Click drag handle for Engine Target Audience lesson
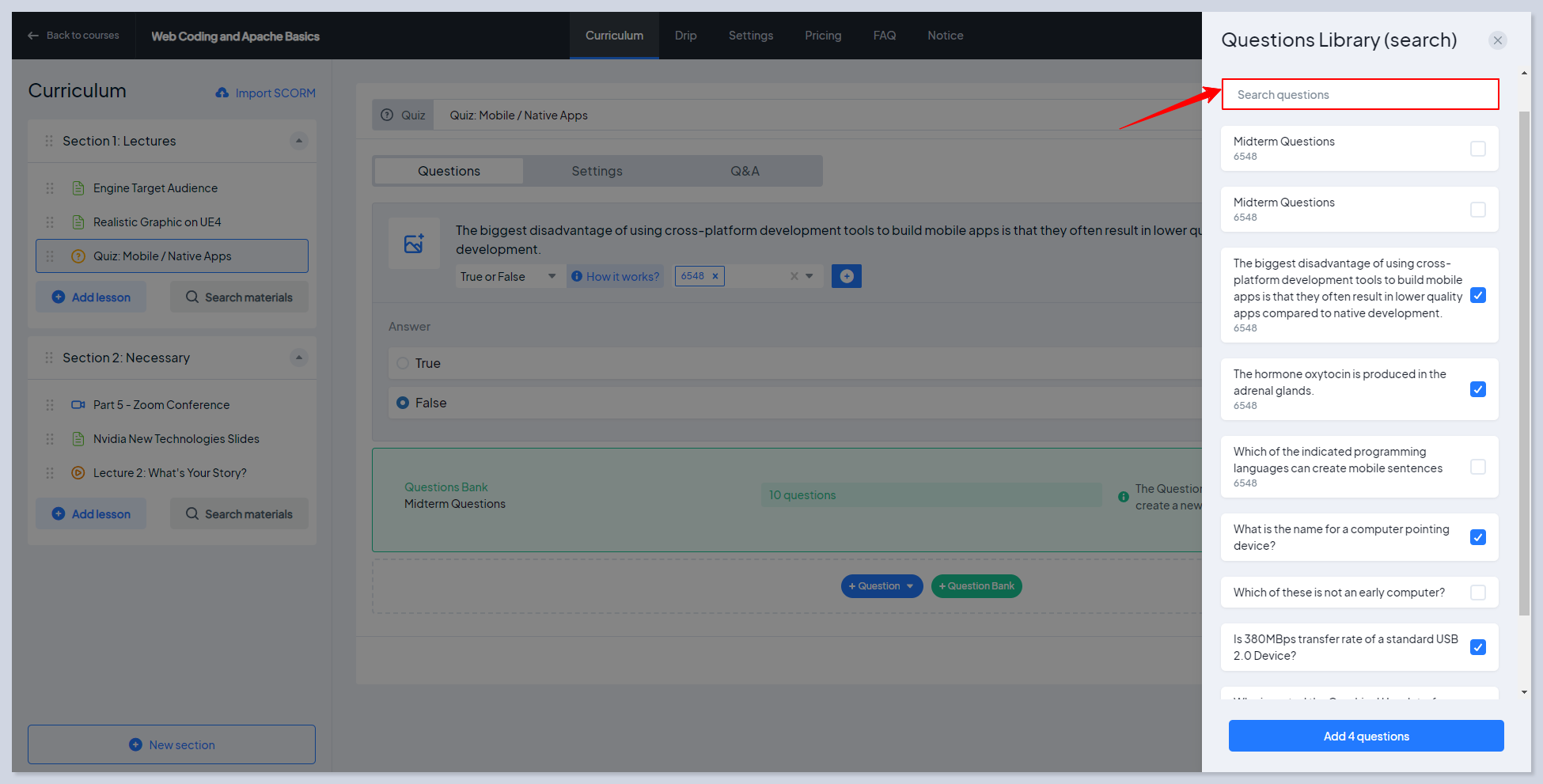 point(50,188)
